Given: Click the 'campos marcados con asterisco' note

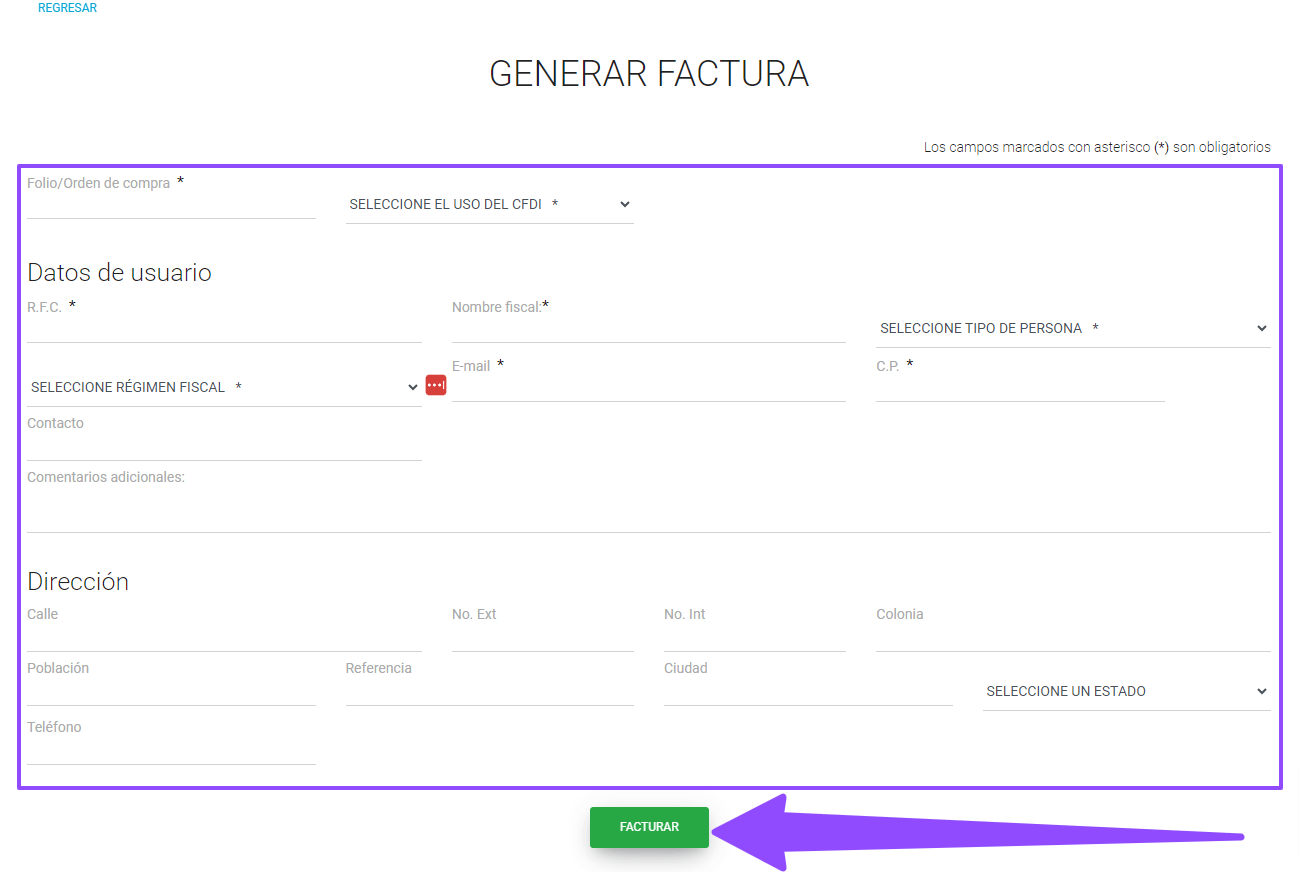Looking at the screenshot, I should click(x=1097, y=147).
